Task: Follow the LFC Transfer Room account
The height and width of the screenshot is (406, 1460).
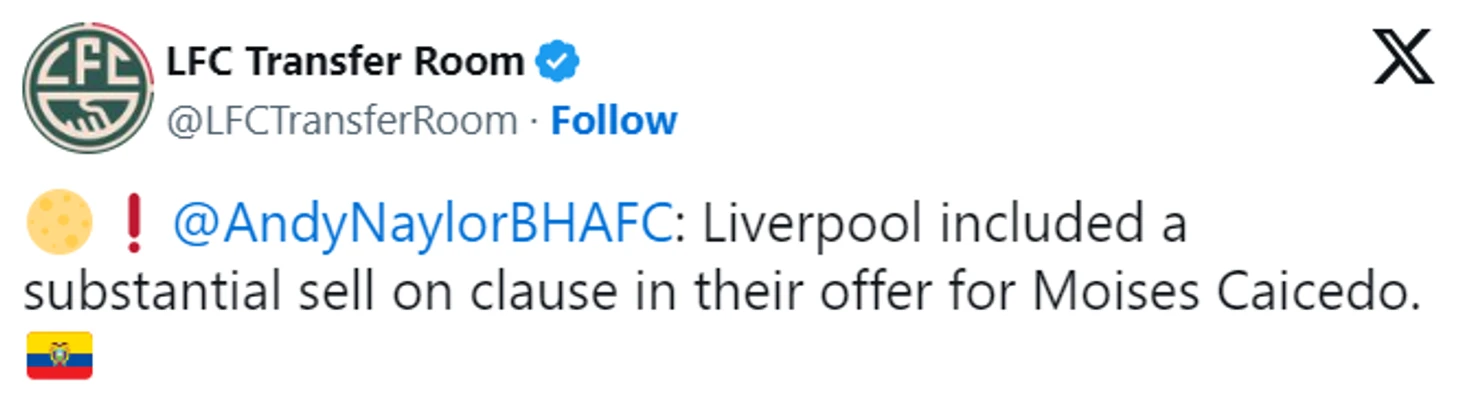Action: pos(614,120)
